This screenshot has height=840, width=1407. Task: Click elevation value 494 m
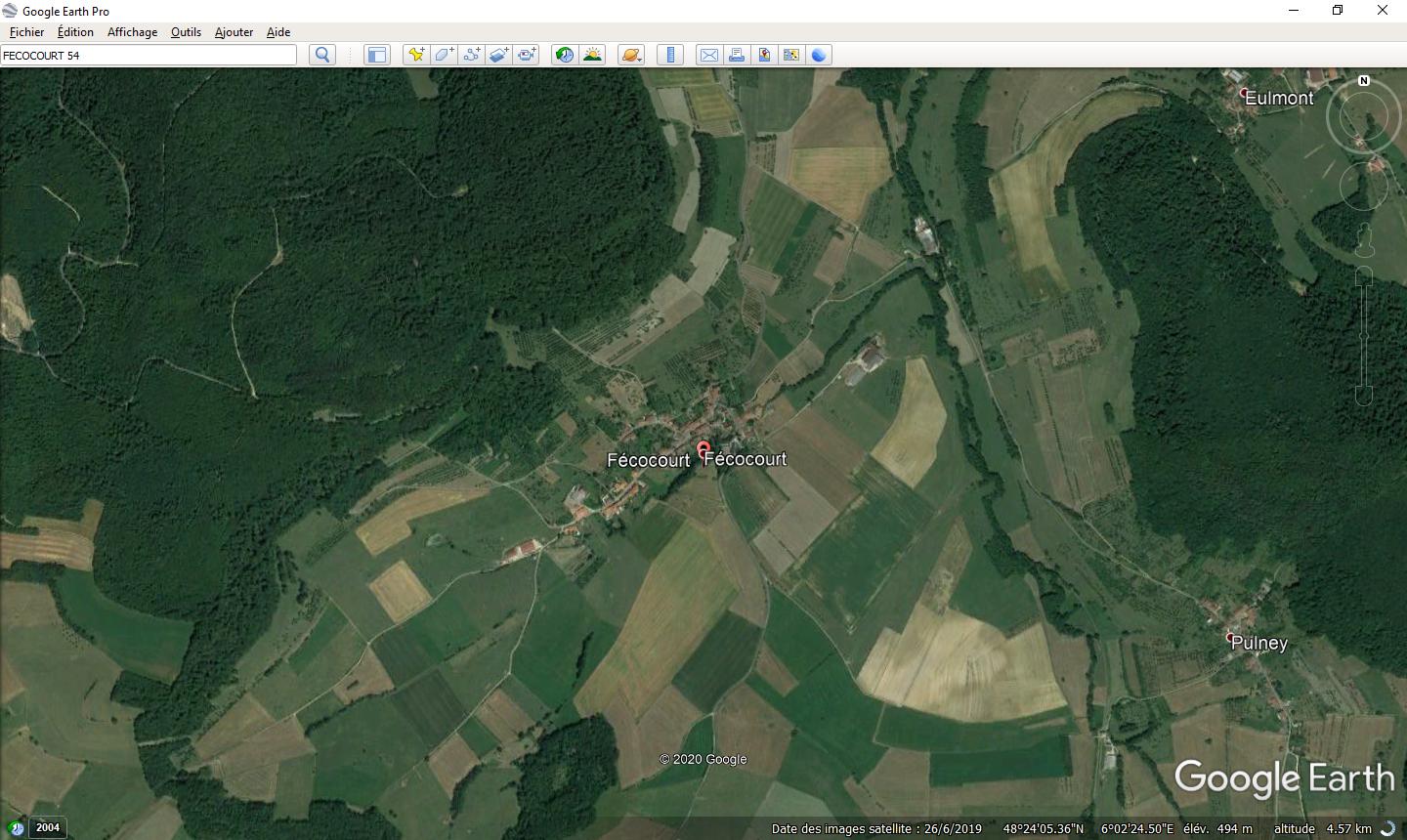(1234, 828)
